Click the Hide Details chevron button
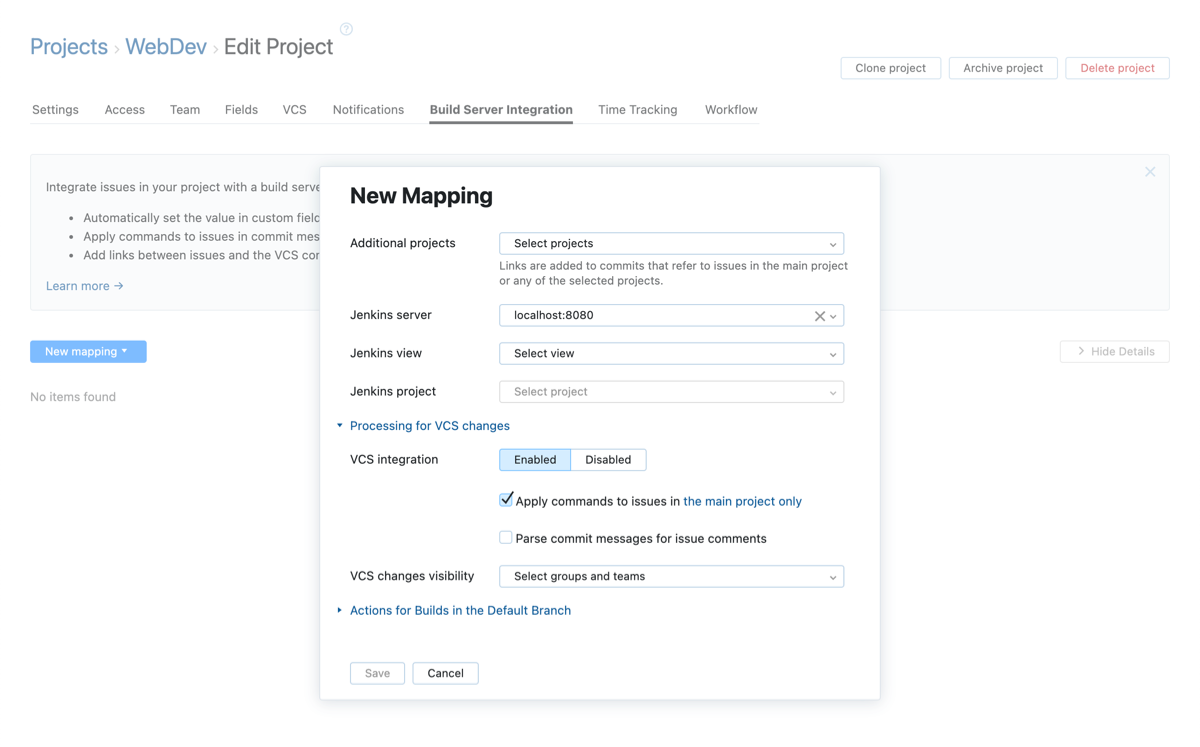The height and width of the screenshot is (747, 1200). tap(1081, 351)
